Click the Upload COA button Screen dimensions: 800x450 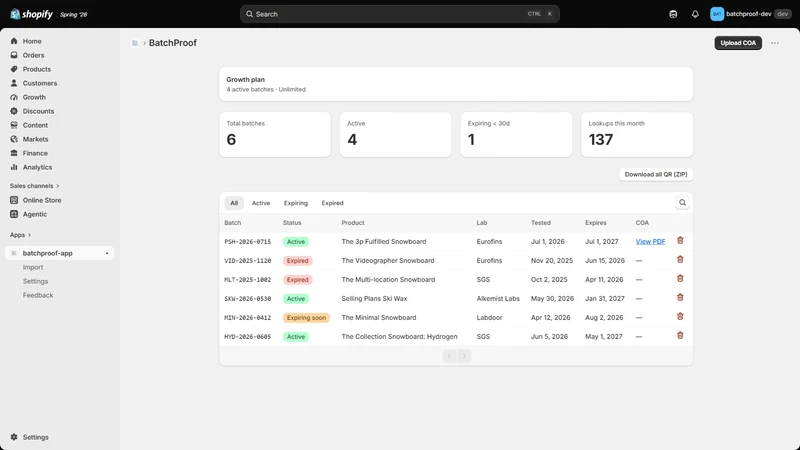coord(738,43)
